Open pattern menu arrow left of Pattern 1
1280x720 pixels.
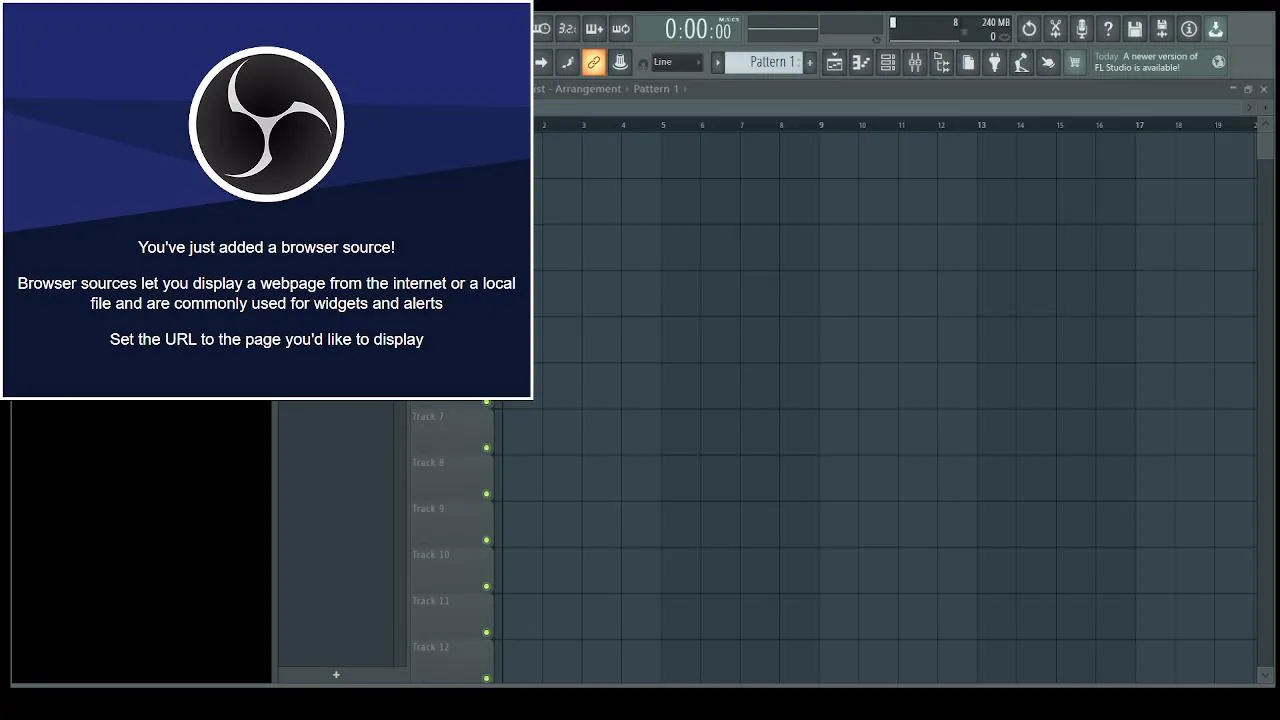click(717, 62)
